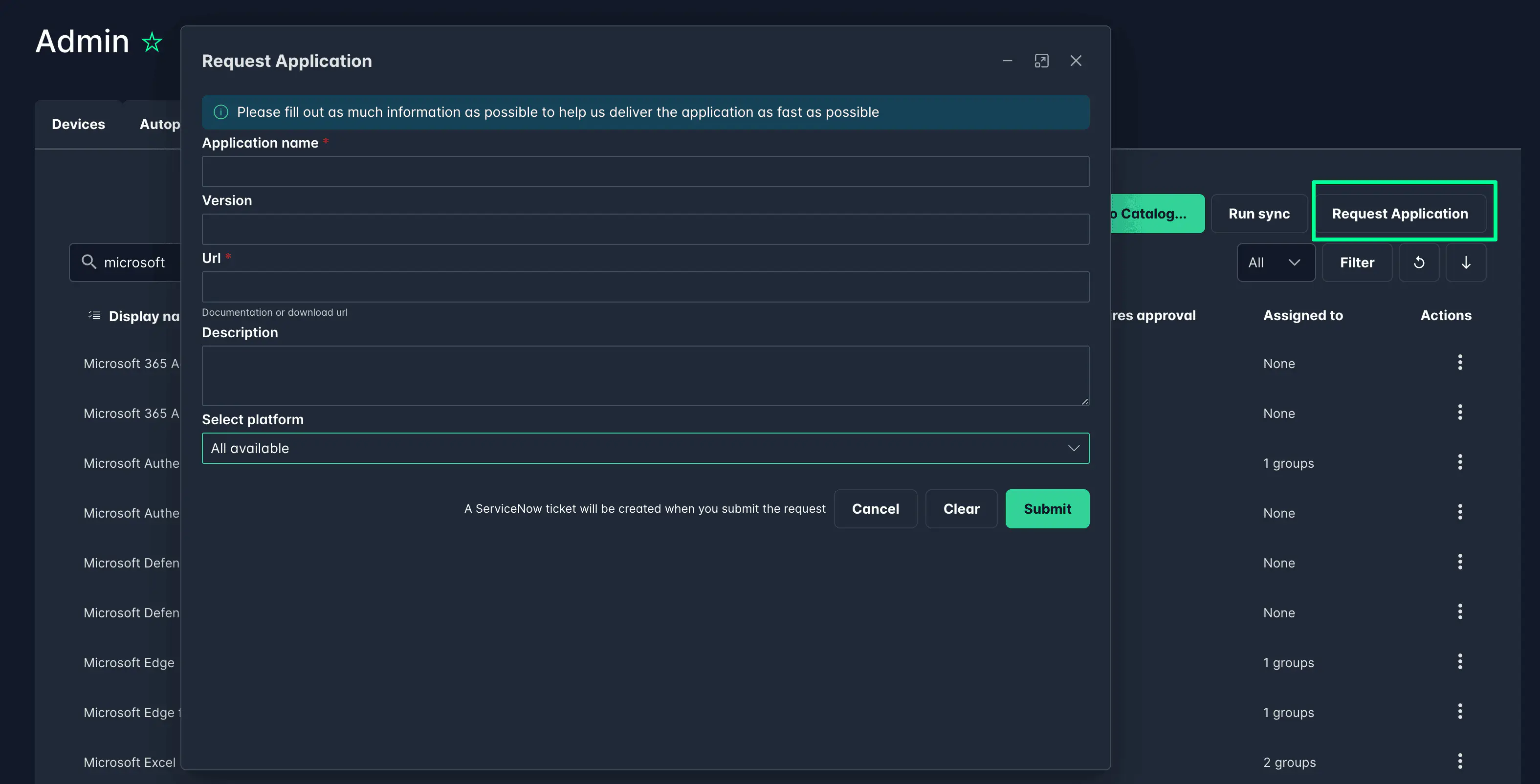The height and width of the screenshot is (784, 1540).
Task: Click the column list icon beside Display name
Action: (94, 315)
